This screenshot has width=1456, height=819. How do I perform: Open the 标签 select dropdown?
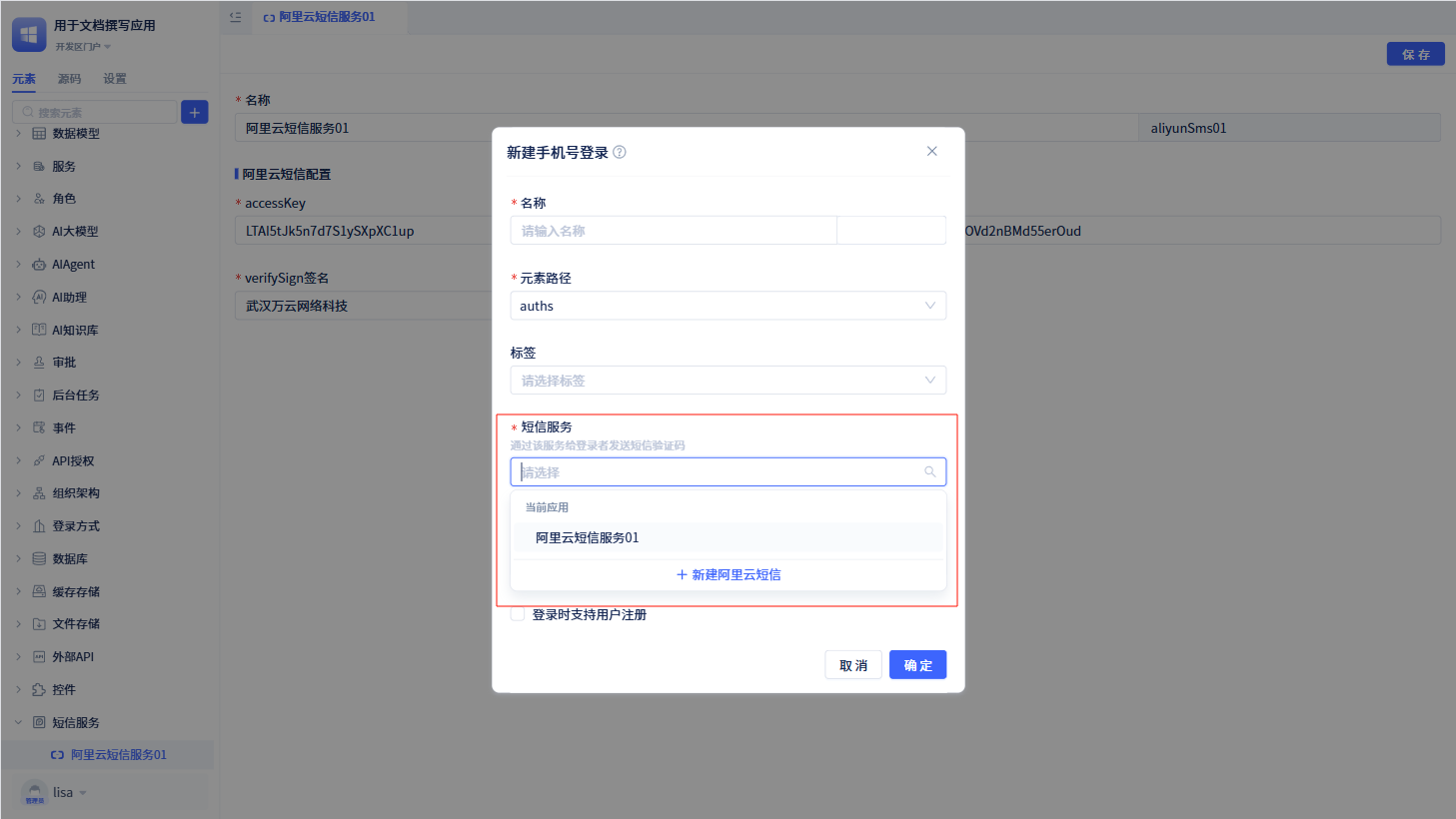point(728,380)
